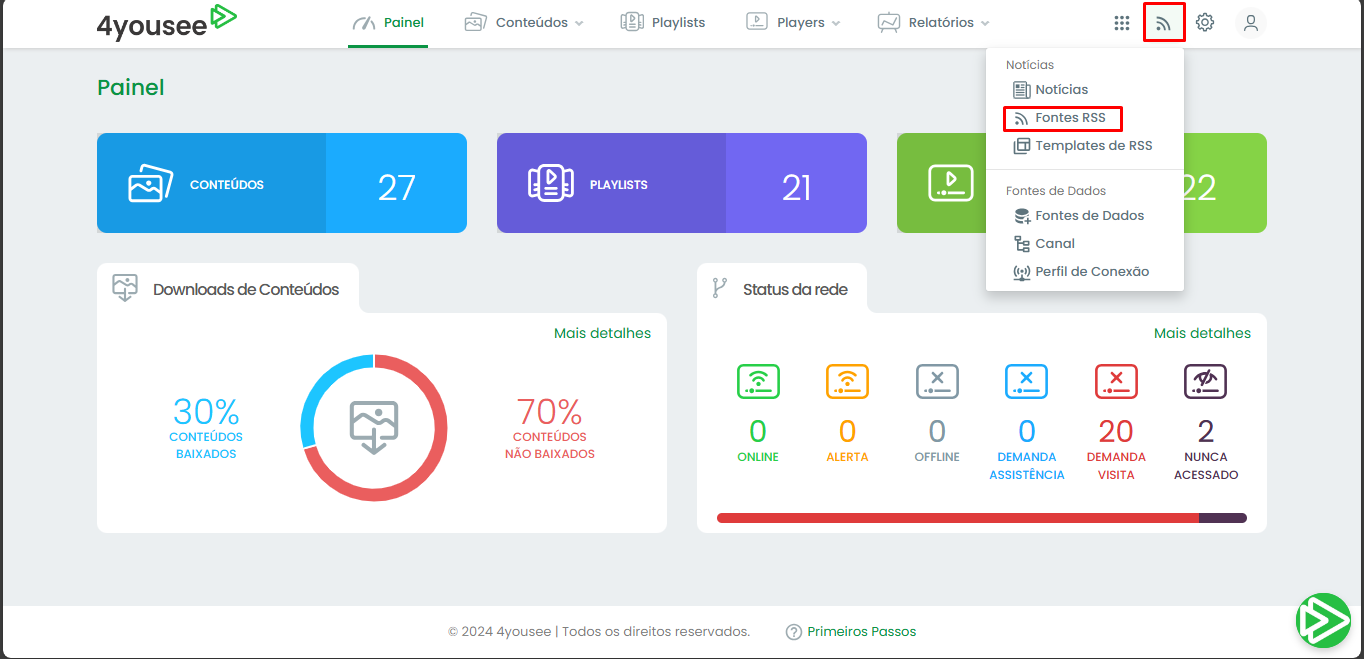Image resolution: width=1364 pixels, height=659 pixels.
Task: Expand the Conteúdos navigation dropdown
Action: click(524, 23)
